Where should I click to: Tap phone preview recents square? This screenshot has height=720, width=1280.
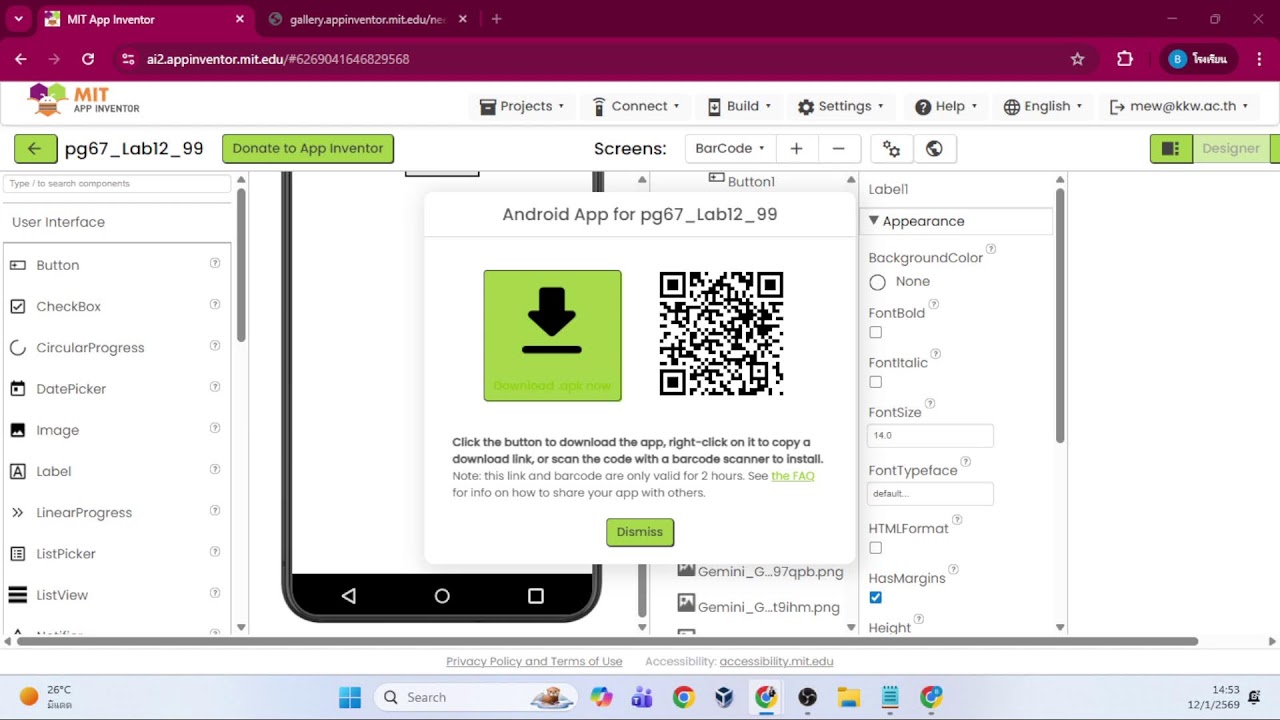click(x=536, y=596)
